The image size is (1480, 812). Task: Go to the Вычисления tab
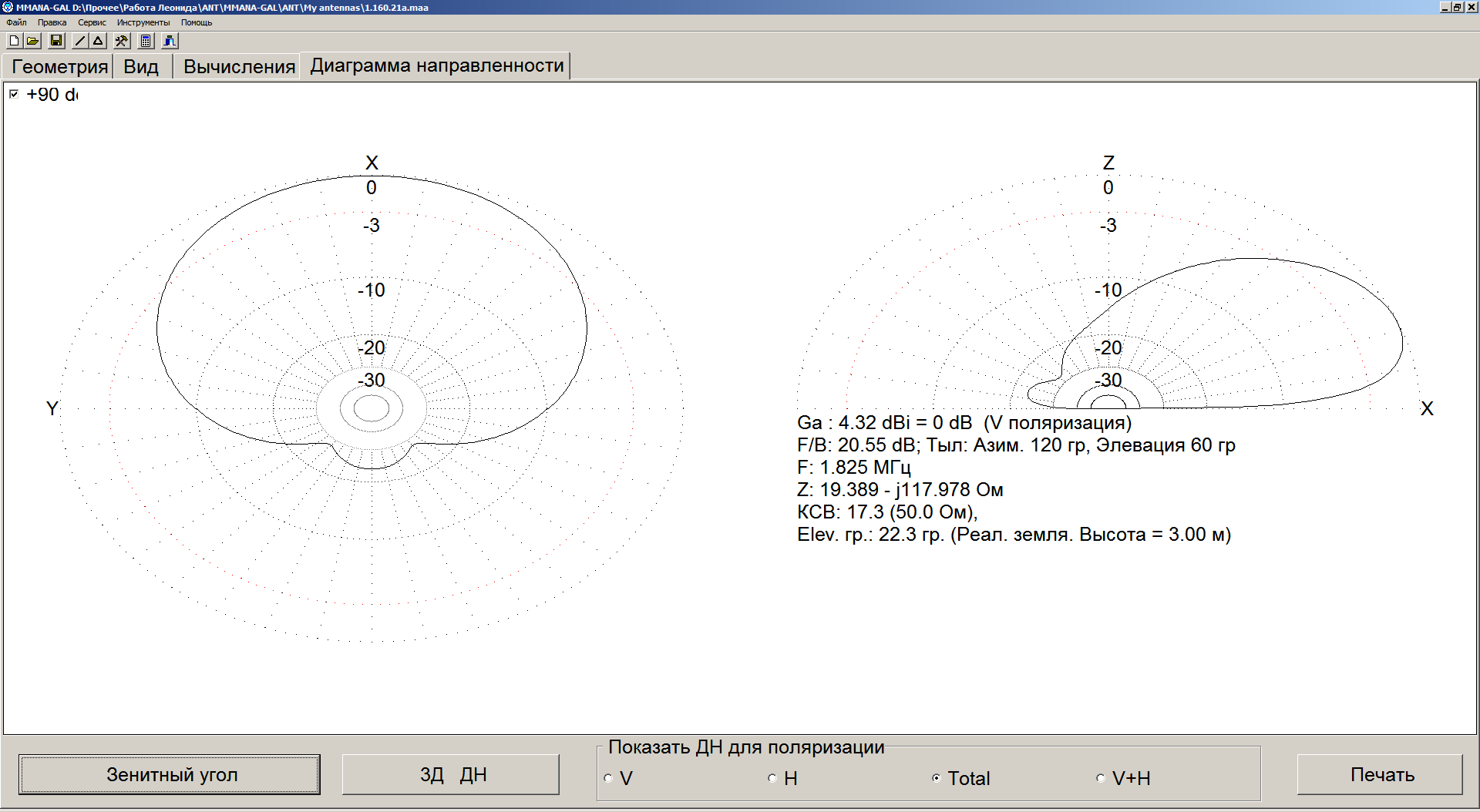click(239, 67)
